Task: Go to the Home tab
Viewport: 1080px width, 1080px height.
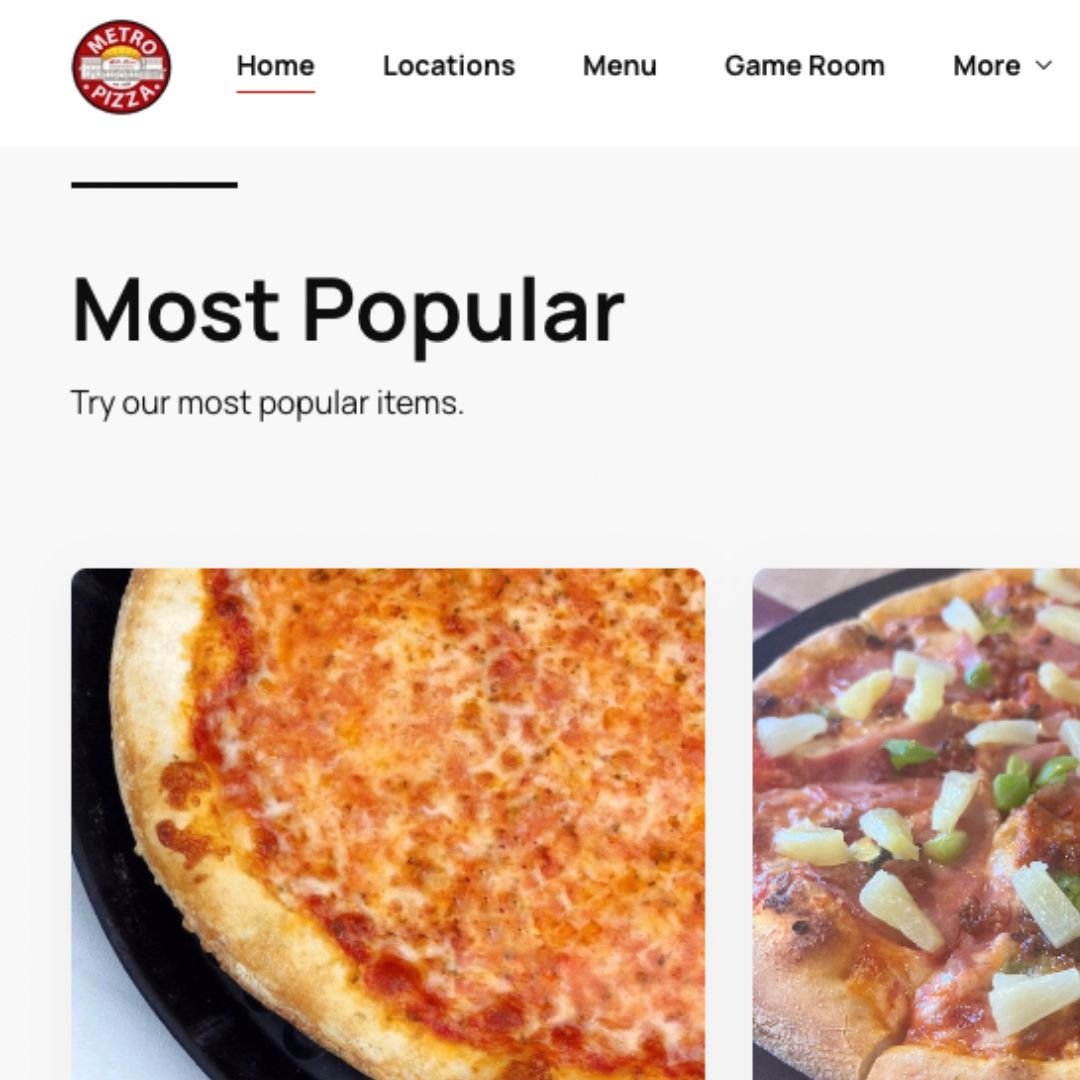Action: [276, 66]
